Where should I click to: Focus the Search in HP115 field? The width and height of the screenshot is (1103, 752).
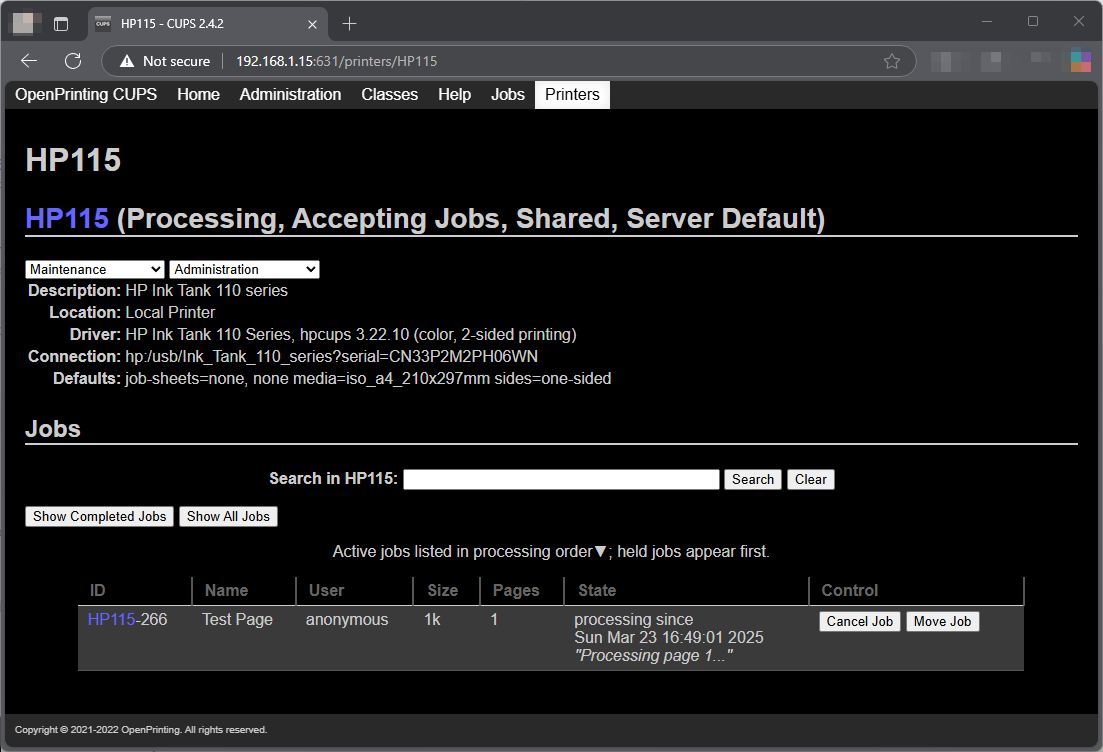point(561,479)
